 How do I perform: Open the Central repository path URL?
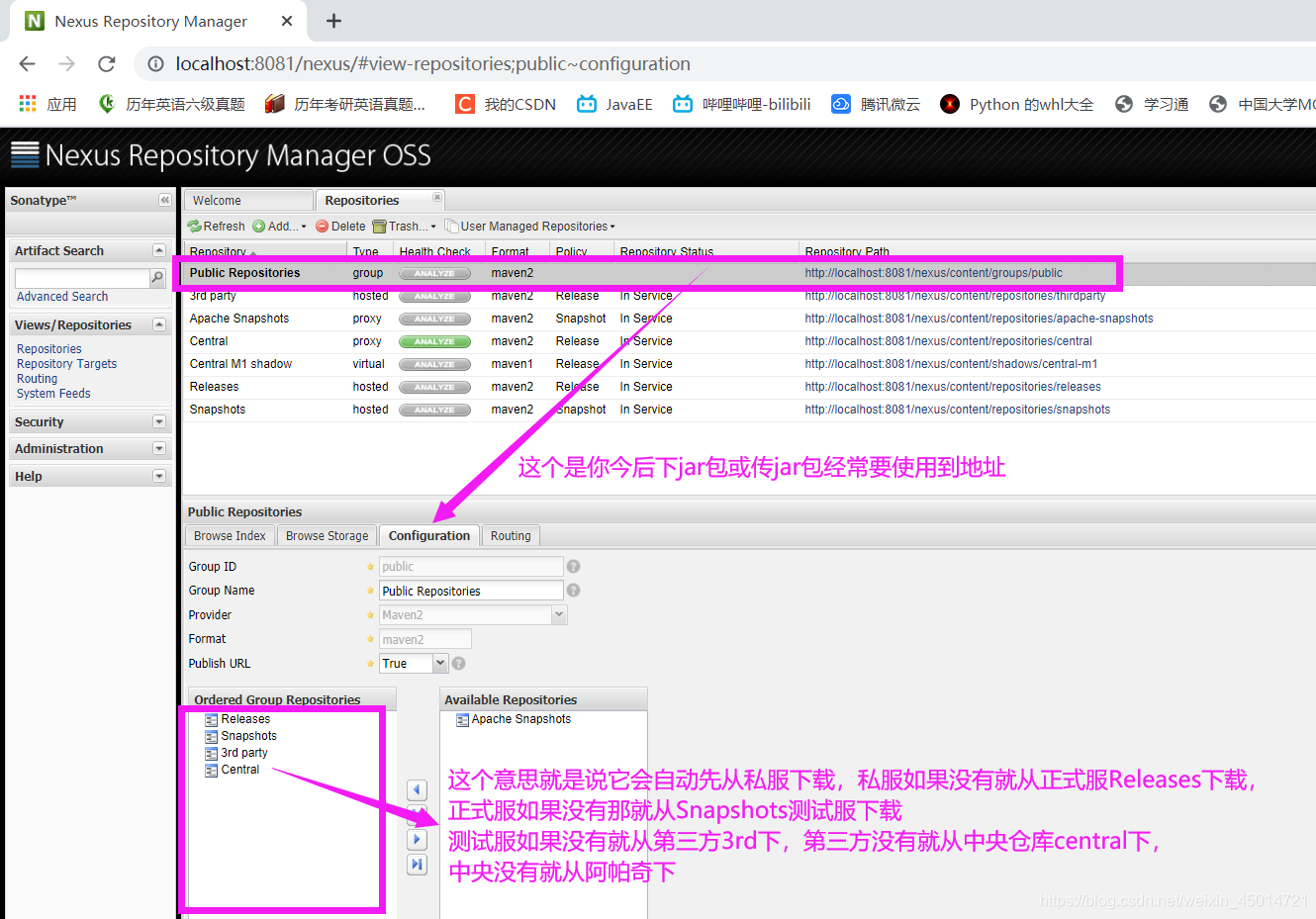pyautogui.click(x=948, y=341)
